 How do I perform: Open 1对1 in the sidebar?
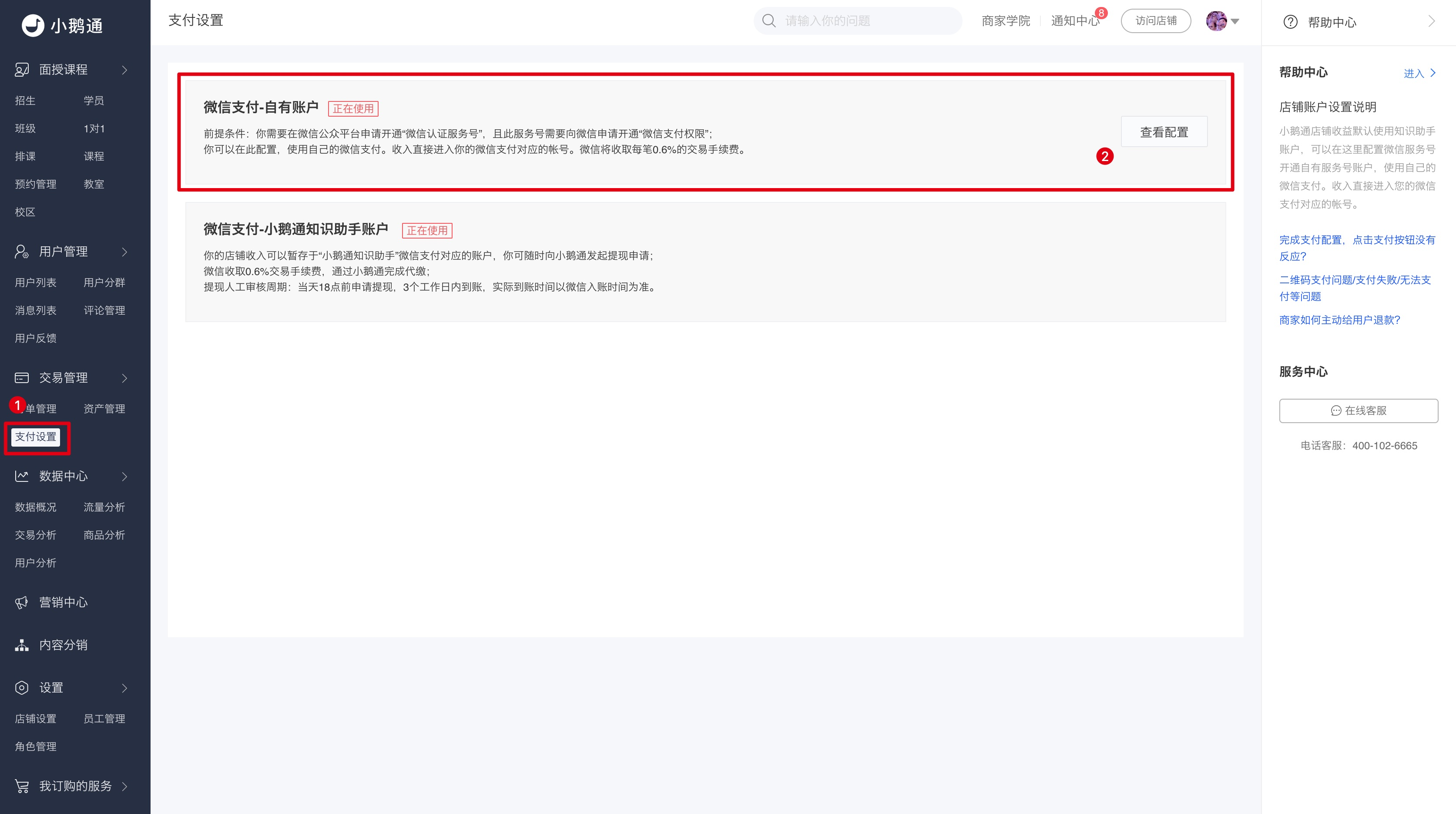94,129
